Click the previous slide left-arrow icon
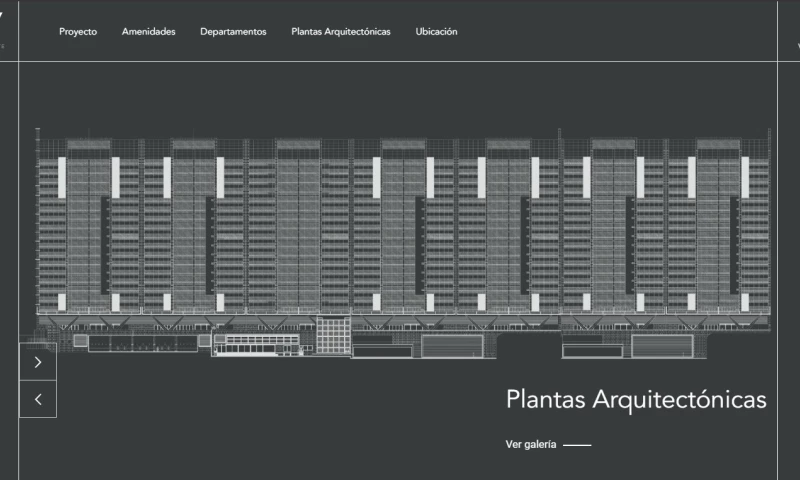Image resolution: width=800 pixels, height=480 pixels. click(38, 399)
